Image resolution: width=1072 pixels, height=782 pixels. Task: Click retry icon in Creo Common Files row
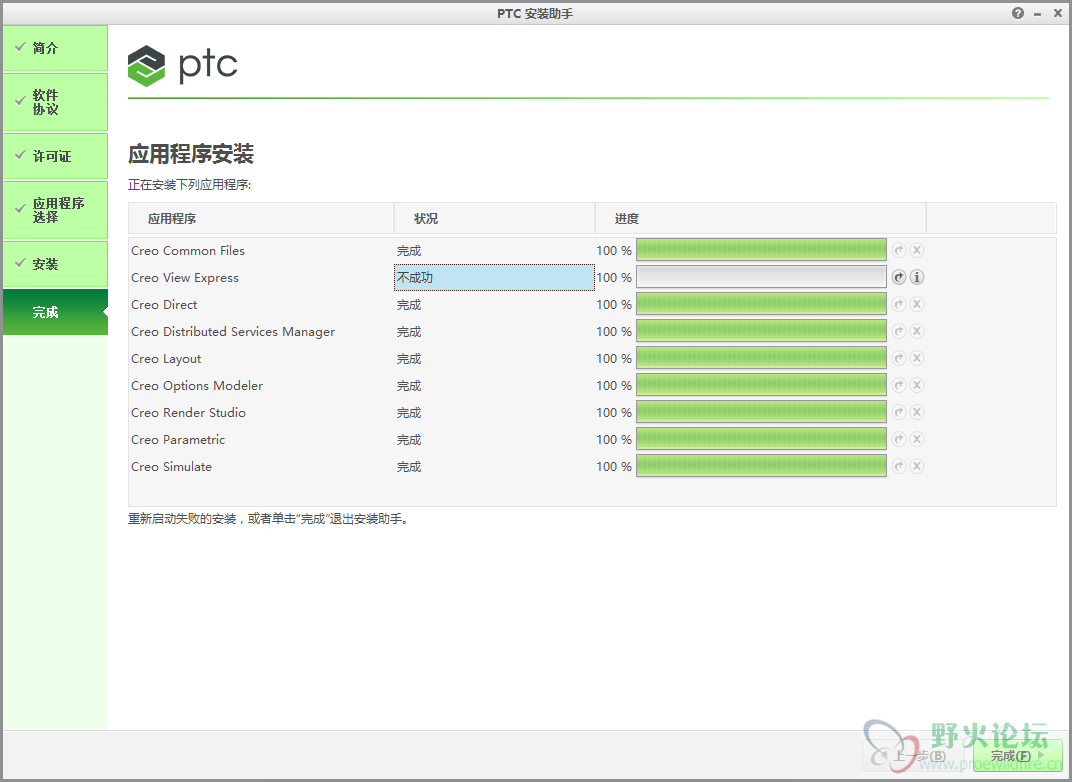[x=899, y=250]
